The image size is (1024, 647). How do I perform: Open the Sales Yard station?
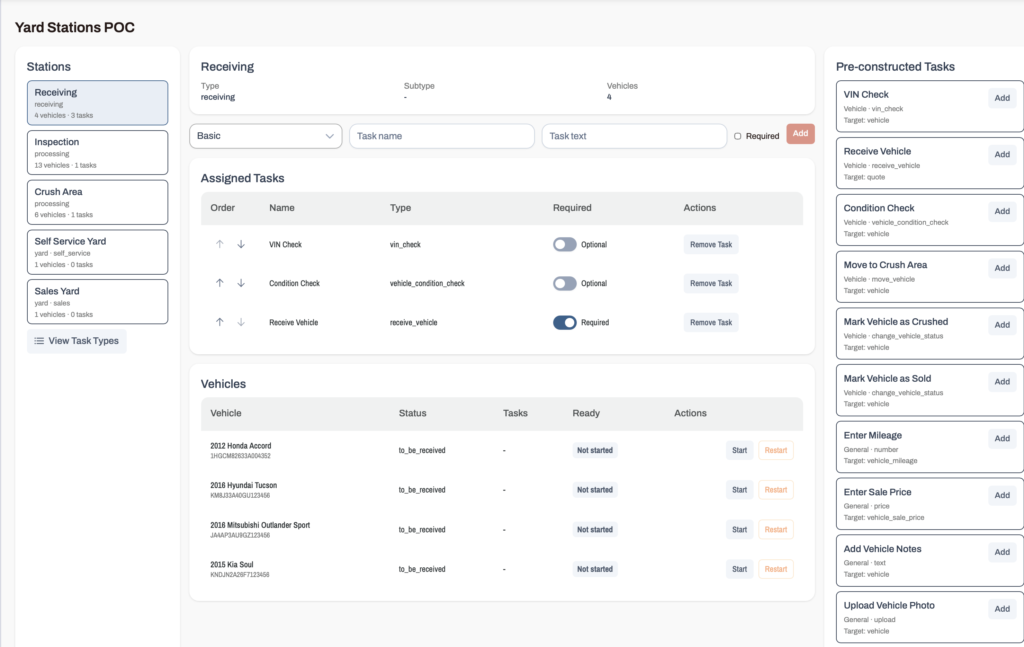pyautogui.click(x=97, y=302)
